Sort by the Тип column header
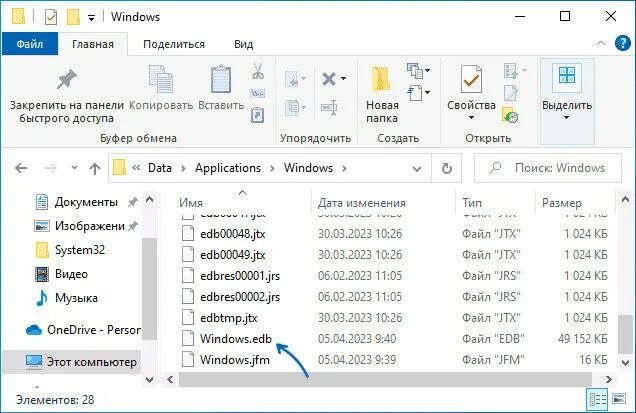The height and width of the screenshot is (413, 636). pyautogui.click(x=495, y=202)
